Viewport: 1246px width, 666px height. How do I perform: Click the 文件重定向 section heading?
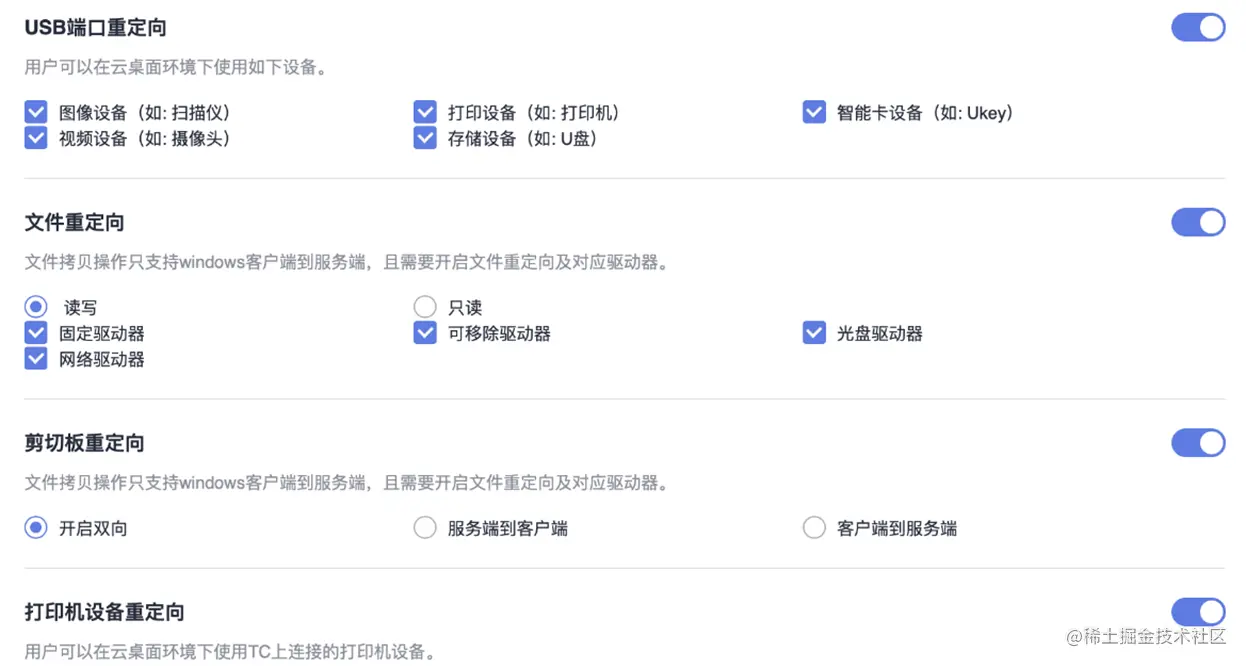point(73,222)
